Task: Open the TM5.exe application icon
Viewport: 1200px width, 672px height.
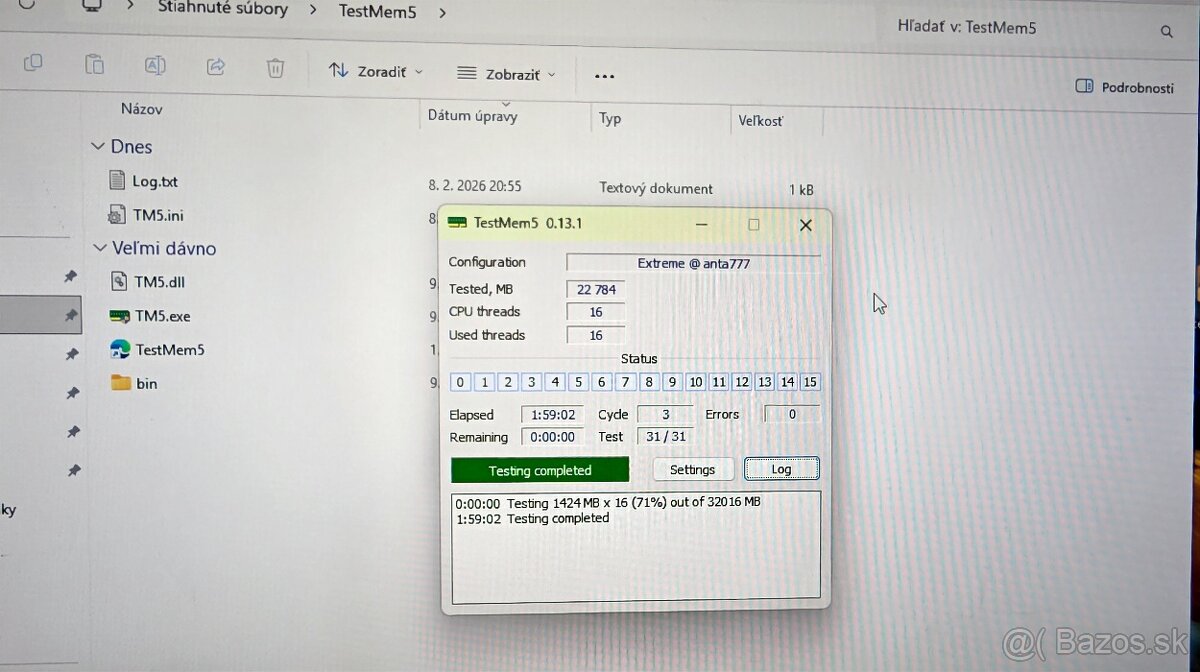Action: click(120, 316)
